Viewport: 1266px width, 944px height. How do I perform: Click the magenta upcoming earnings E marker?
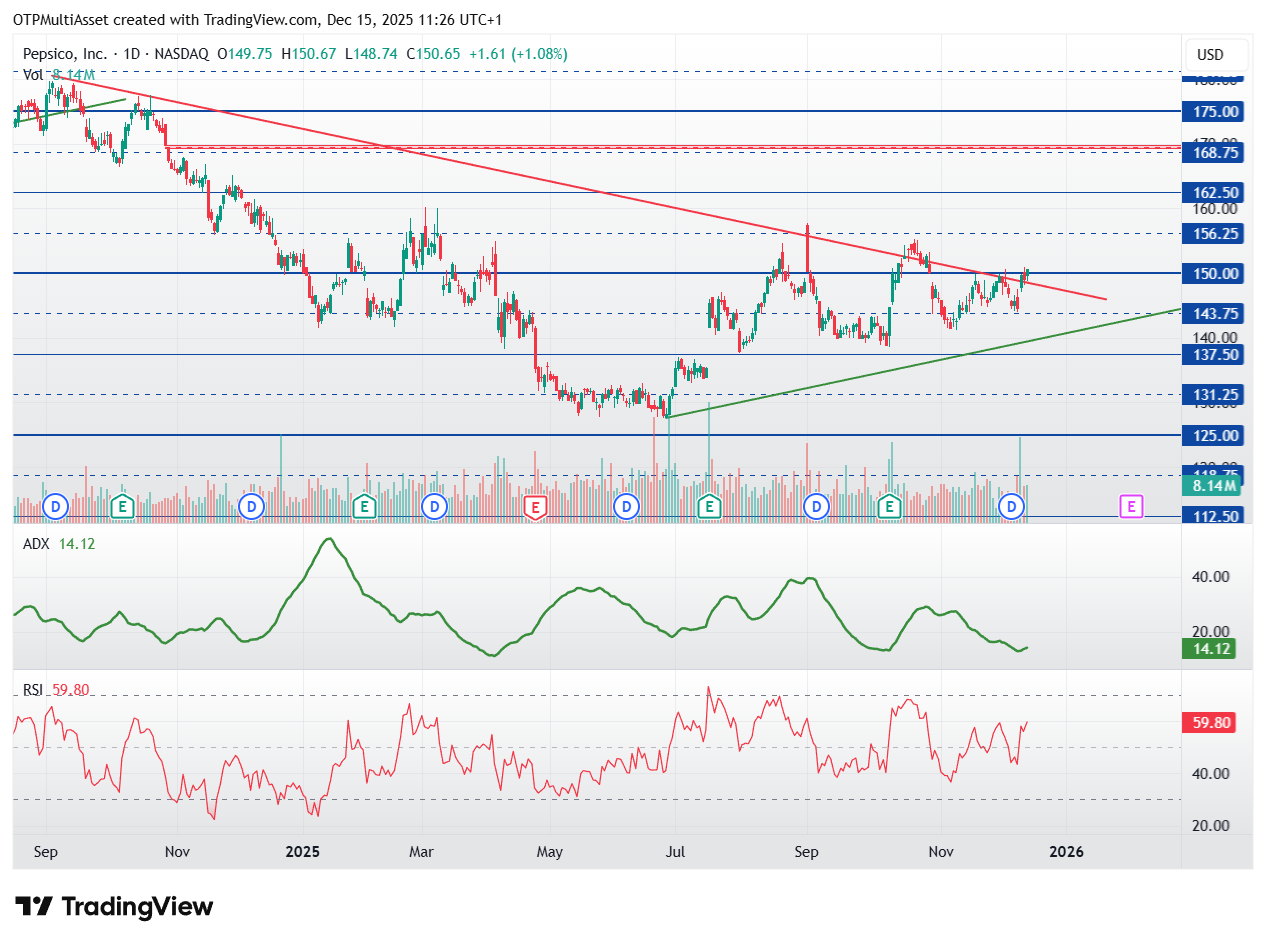[1131, 506]
